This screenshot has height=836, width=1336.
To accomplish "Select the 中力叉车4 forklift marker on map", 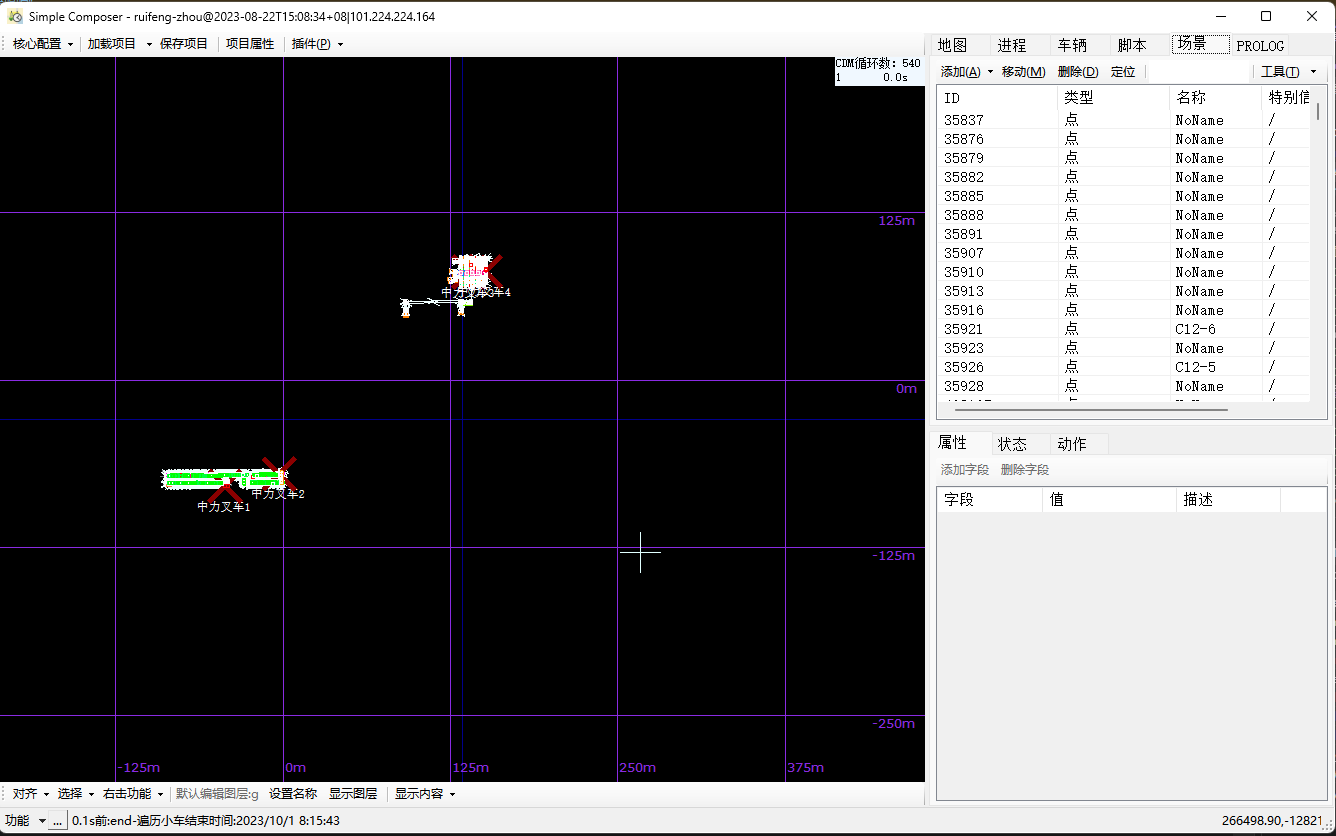I will tap(486, 271).
